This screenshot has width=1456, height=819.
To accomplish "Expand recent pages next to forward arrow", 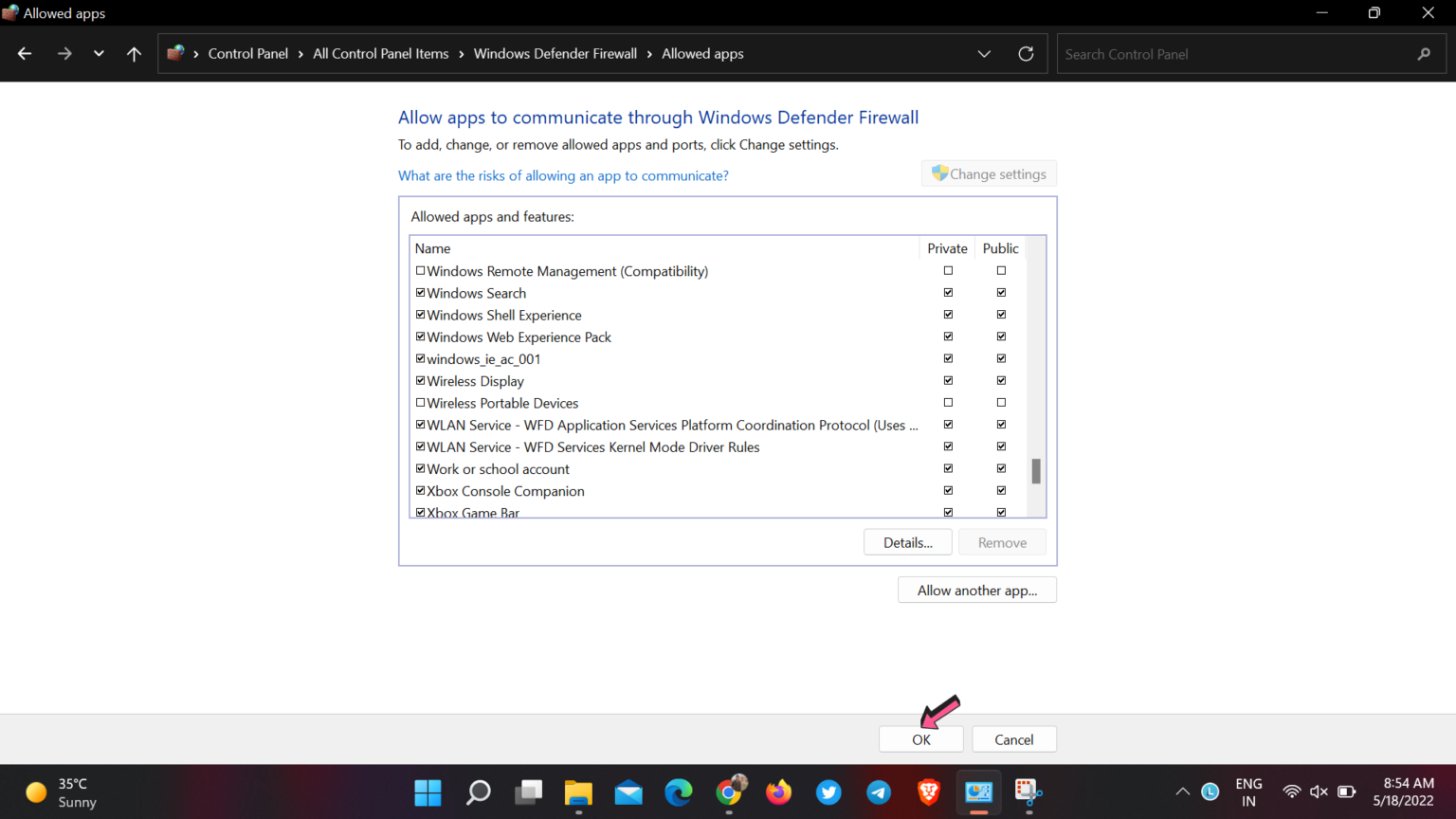I will [99, 53].
